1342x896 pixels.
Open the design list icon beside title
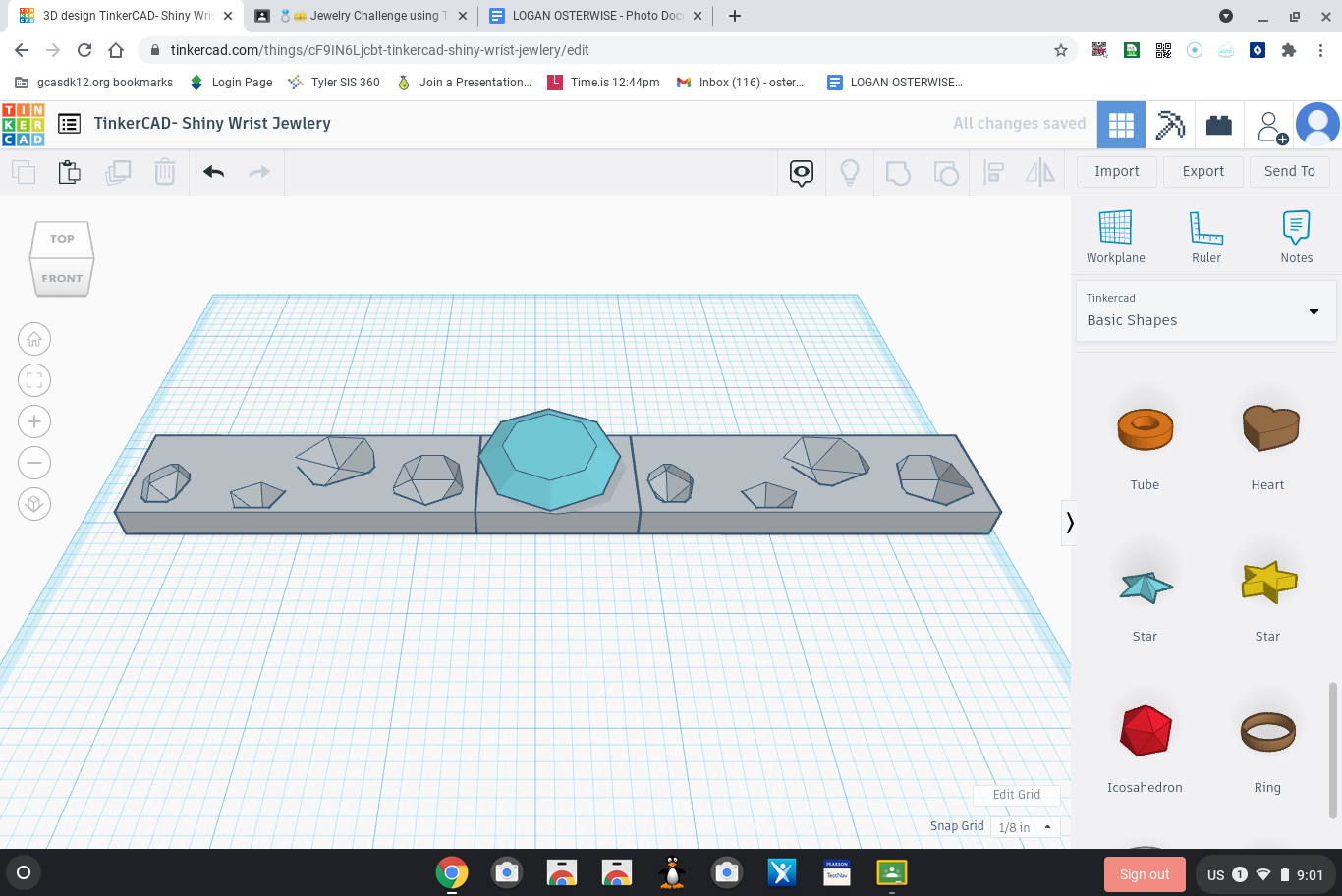pyautogui.click(x=69, y=124)
